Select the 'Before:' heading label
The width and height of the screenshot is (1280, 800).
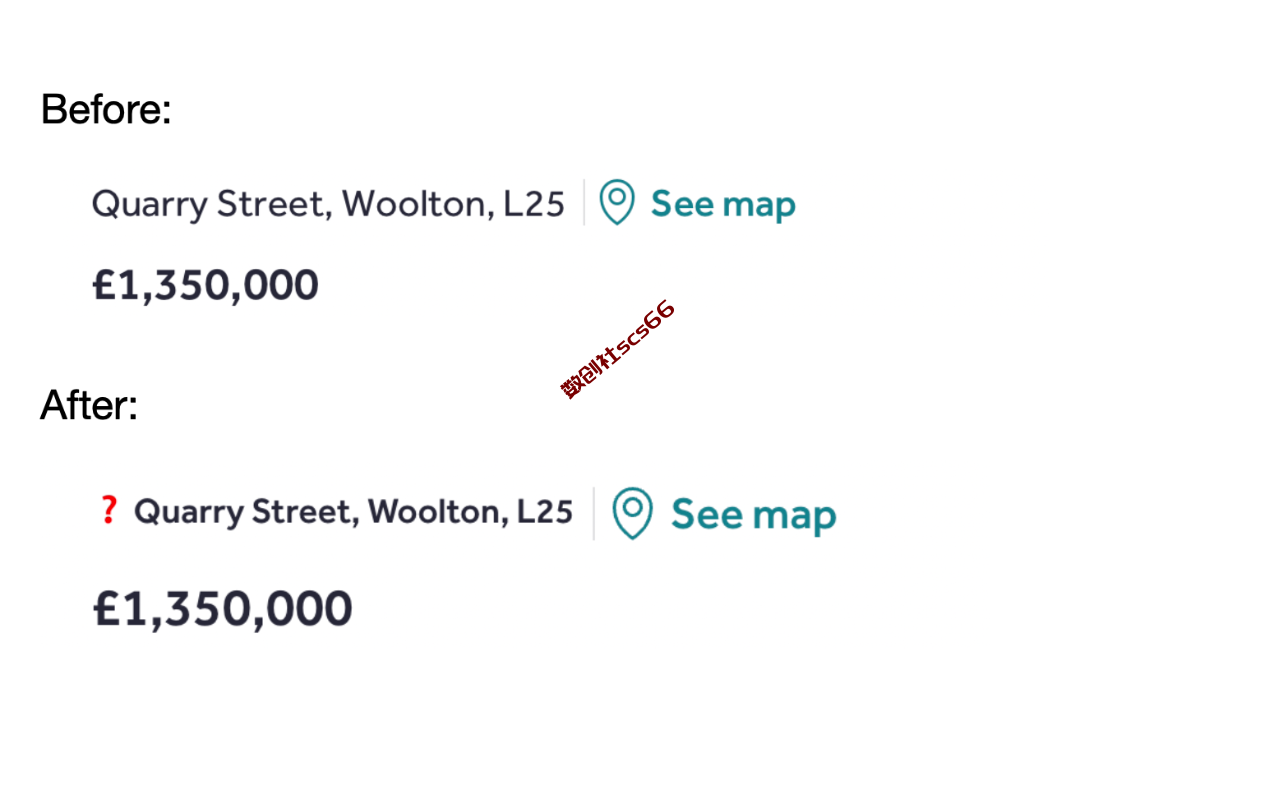pos(106,109)
